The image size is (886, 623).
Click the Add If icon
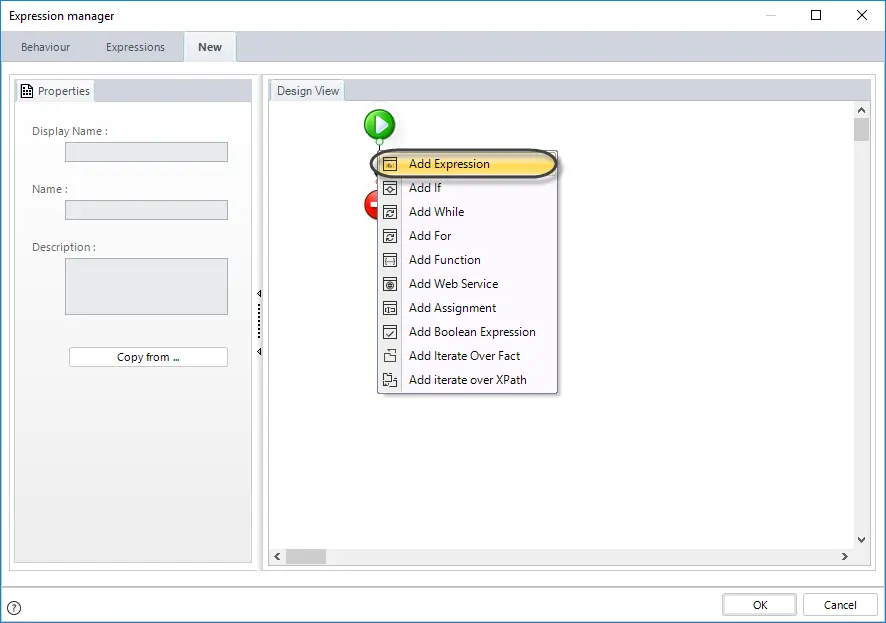pos(390,188)
